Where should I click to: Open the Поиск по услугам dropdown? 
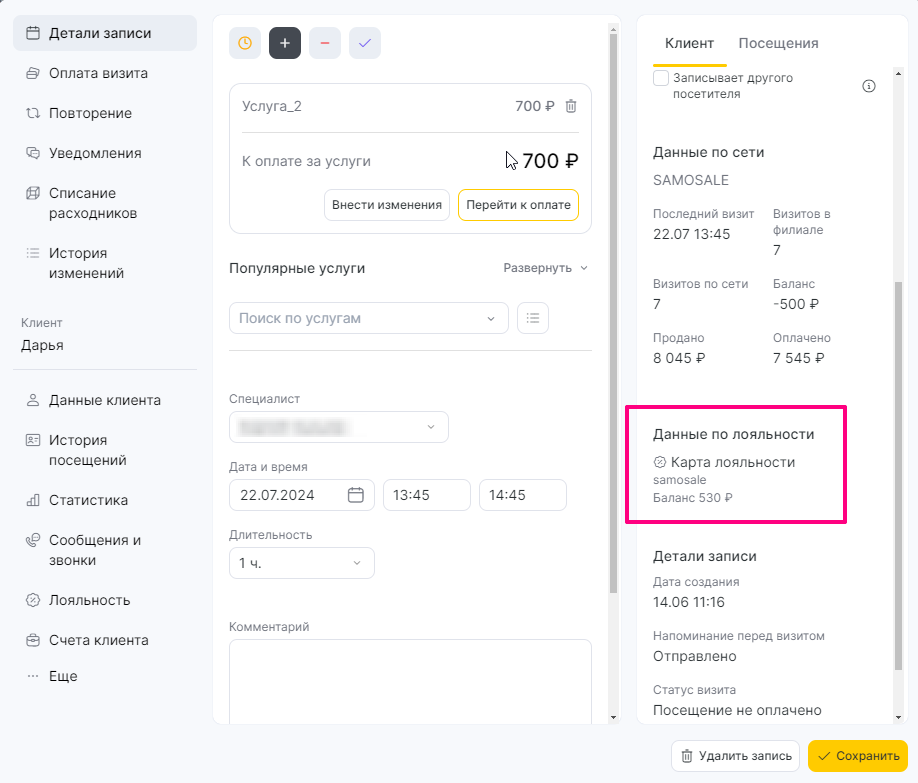coord(368,318)
